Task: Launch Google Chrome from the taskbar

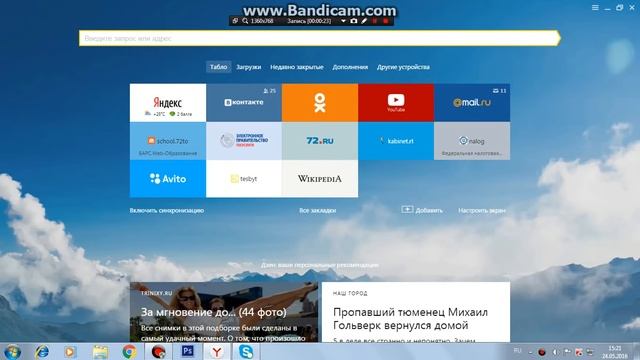Action: click(x=129, y=351)
